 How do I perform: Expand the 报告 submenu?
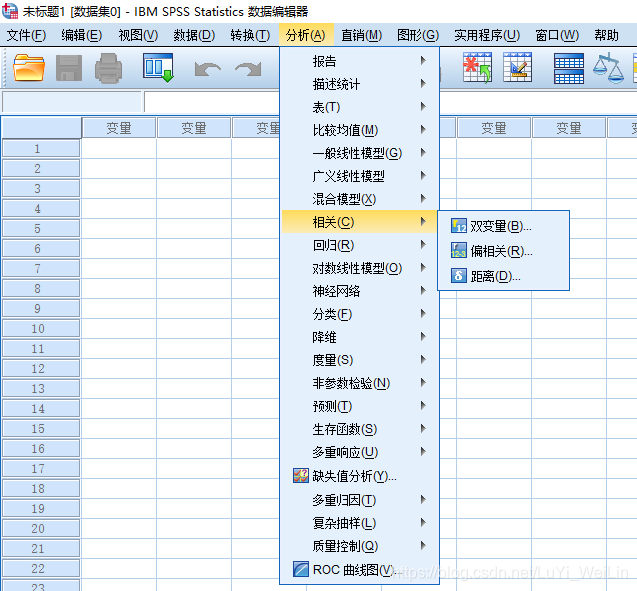coord(360,61)
